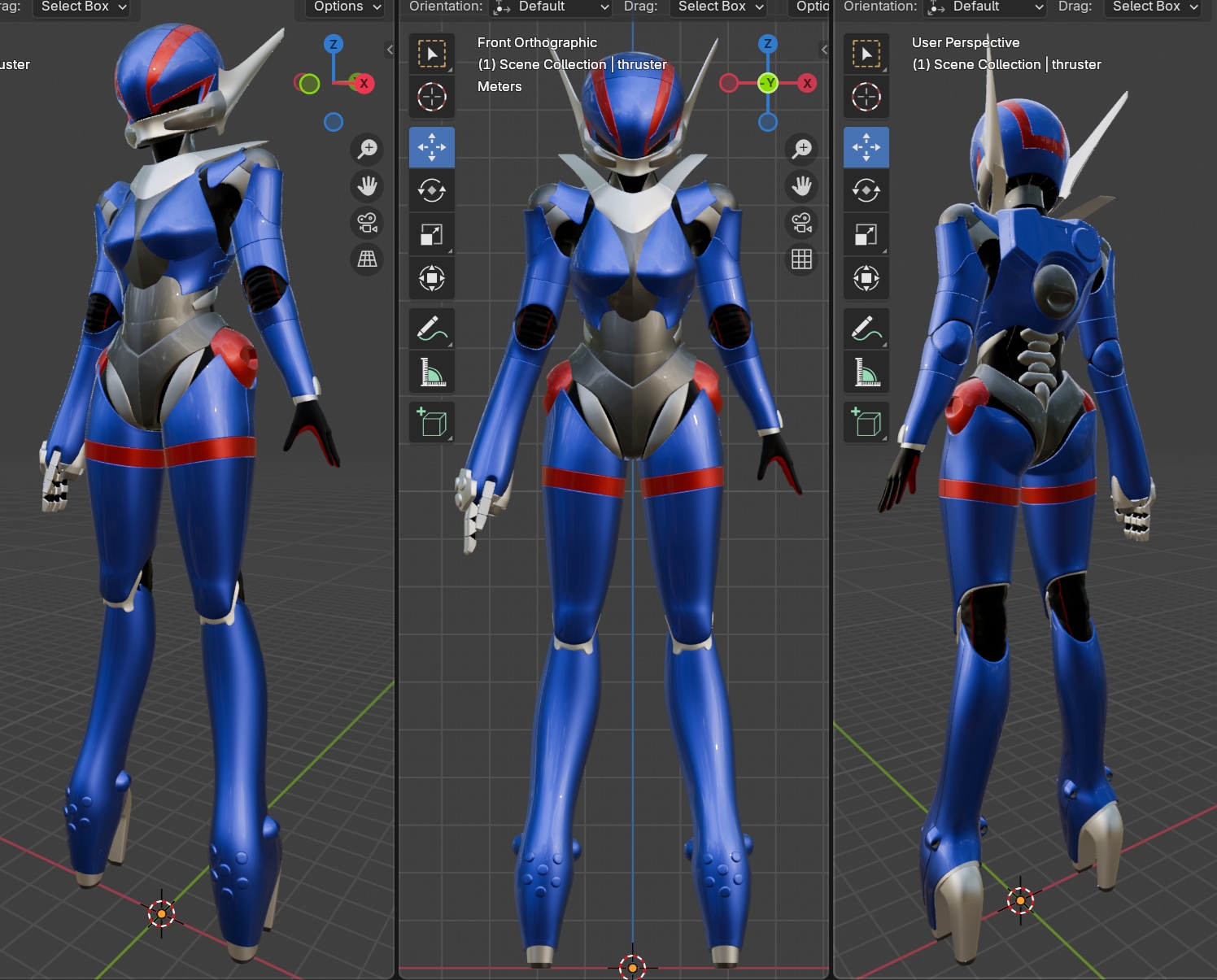The height and width of the screenshot is (980, 1217).
Task: Toggle camera view in middle viewport
Action: (x=802, y=222)
